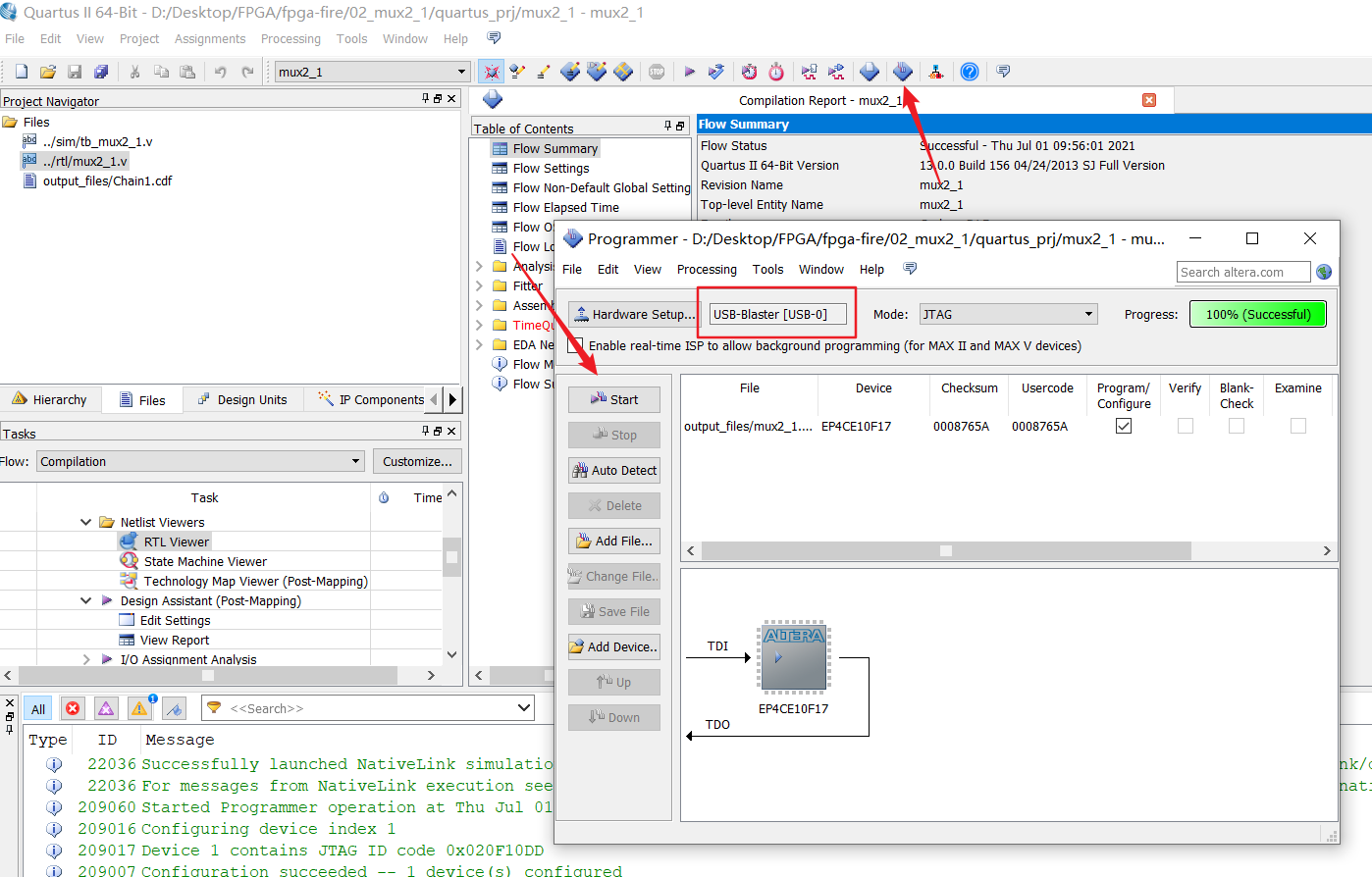The width and height of the screenshot is (1372, 877).
Task: Switch to the IP Components tab
Action: click(371, 399)
